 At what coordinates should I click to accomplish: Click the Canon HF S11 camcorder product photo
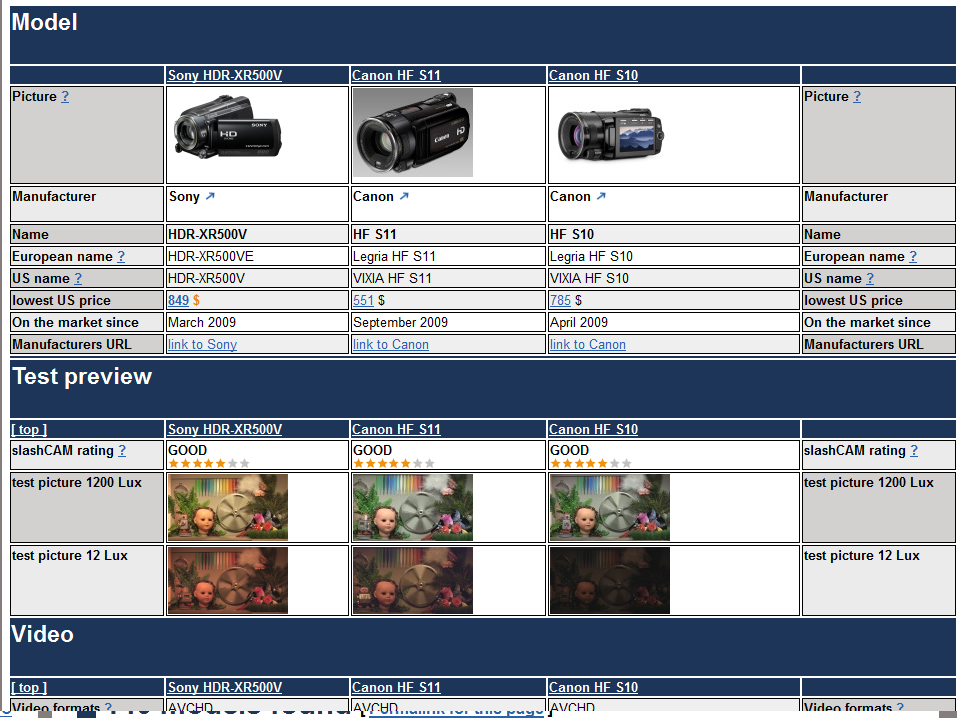click(413, 132)
